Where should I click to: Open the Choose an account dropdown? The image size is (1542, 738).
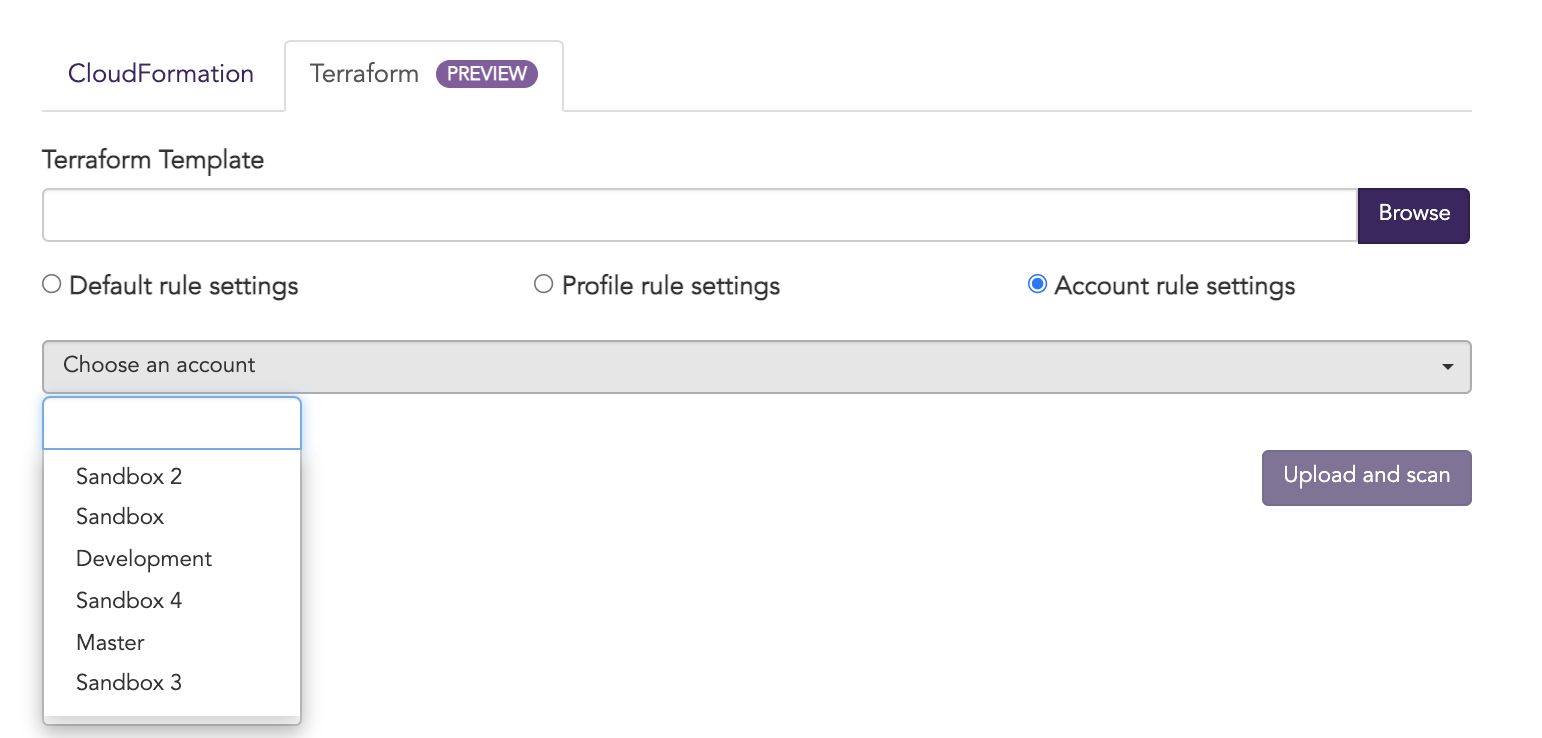coord(757,366)
